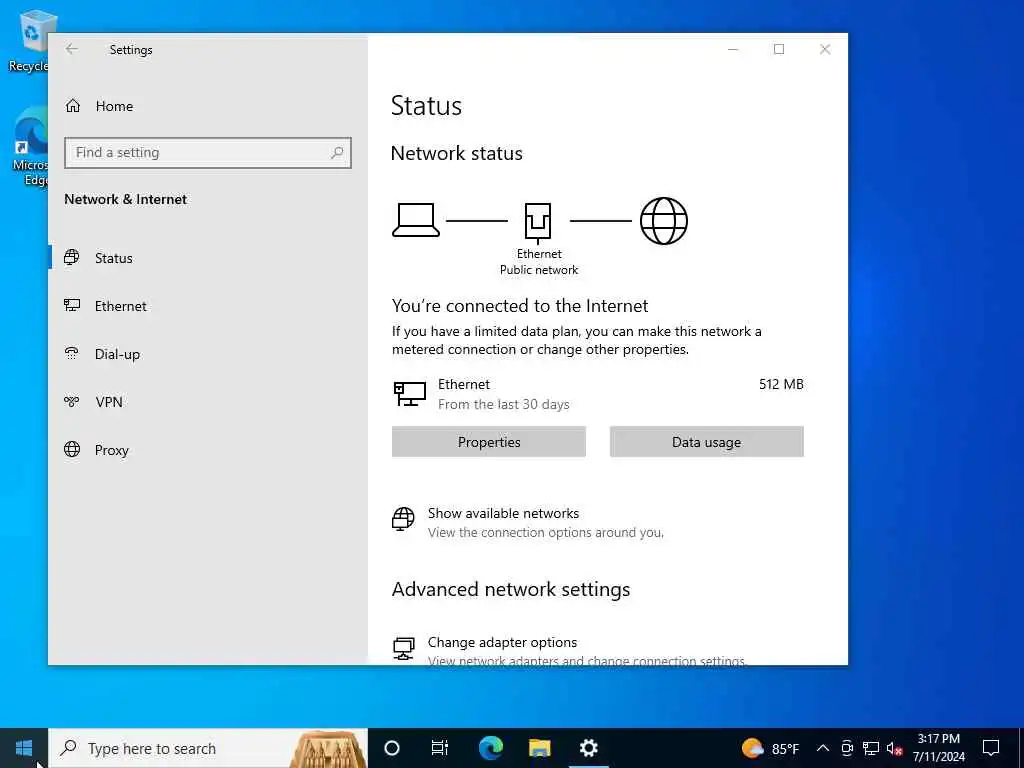Click the muted volume tray icon
1024x768 pixels.
(x=894, y=748)
